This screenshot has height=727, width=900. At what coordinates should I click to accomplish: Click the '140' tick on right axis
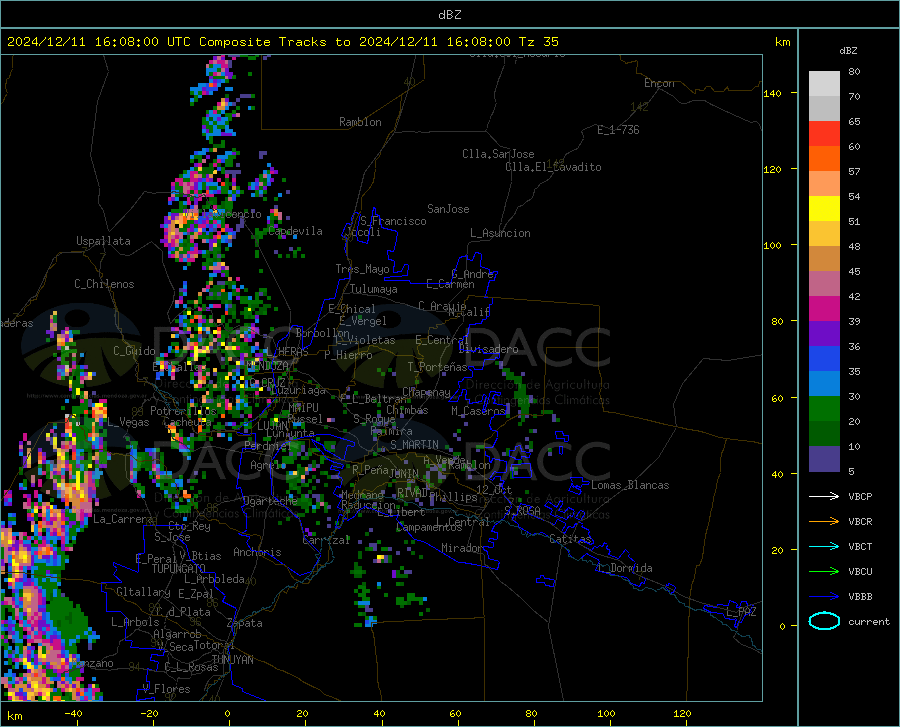tap(772, 93)
